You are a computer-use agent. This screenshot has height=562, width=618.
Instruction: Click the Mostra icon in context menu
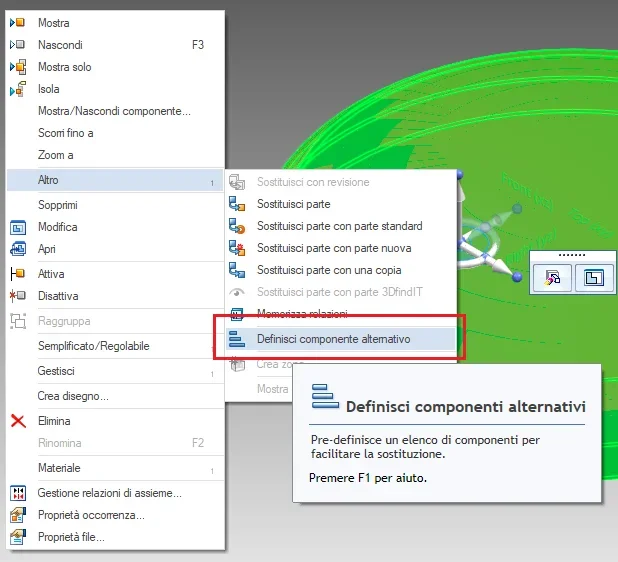(18, 22)
